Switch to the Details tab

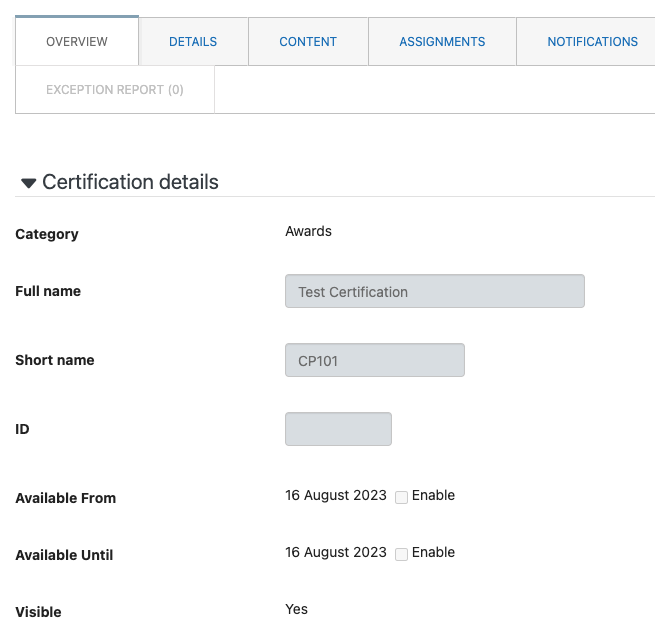[x=193, y=42]
